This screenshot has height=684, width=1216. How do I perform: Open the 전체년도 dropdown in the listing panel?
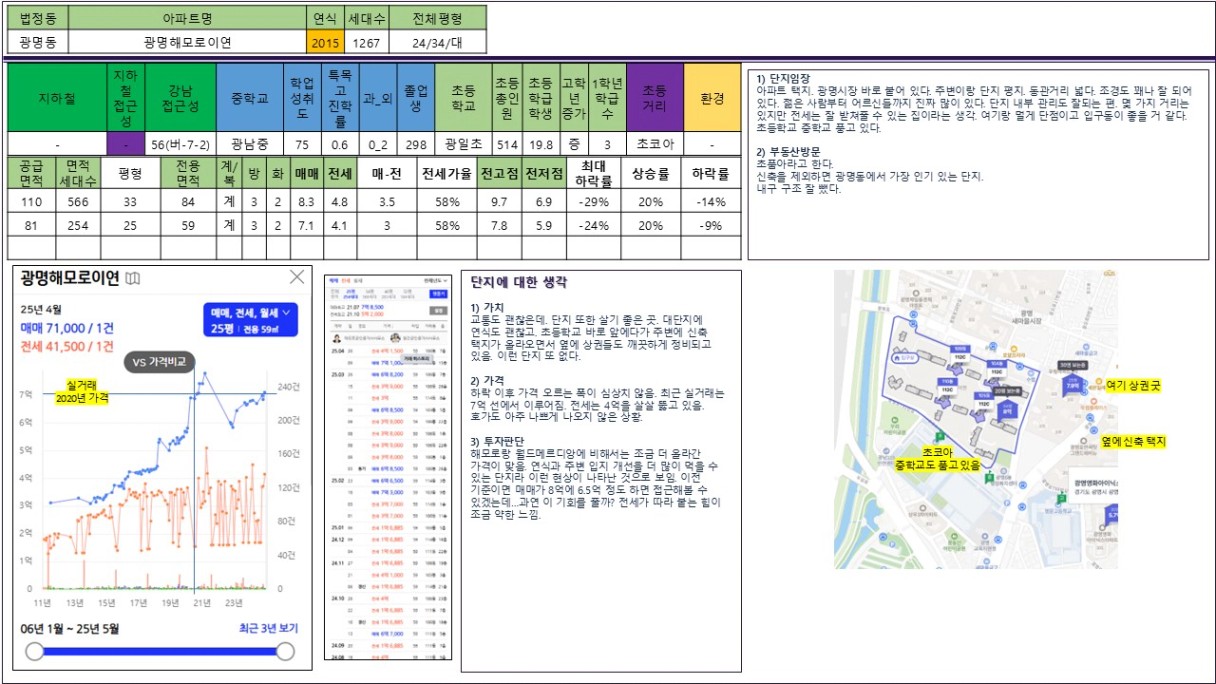pos(436,281)
